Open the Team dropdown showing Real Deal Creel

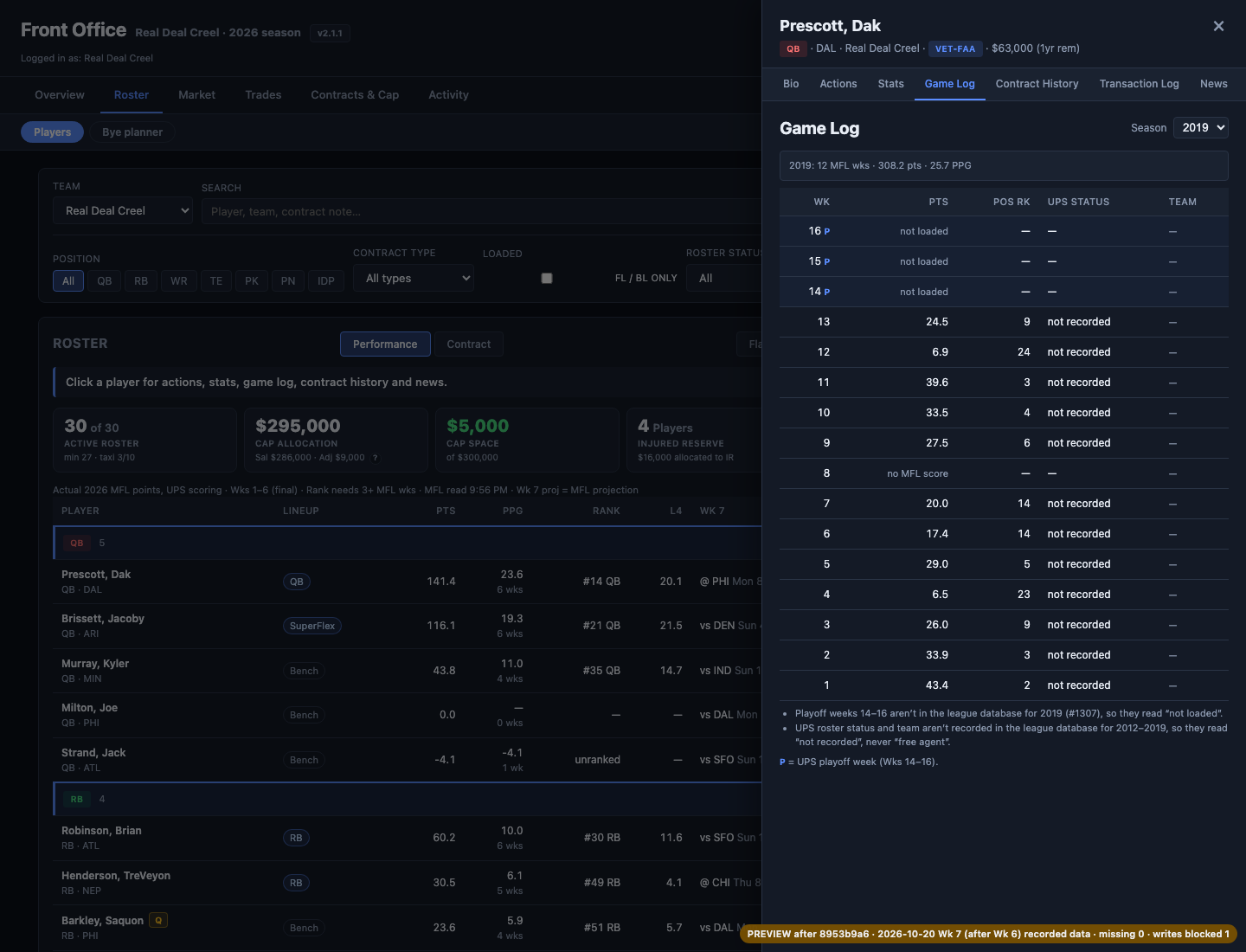[123, 210]
